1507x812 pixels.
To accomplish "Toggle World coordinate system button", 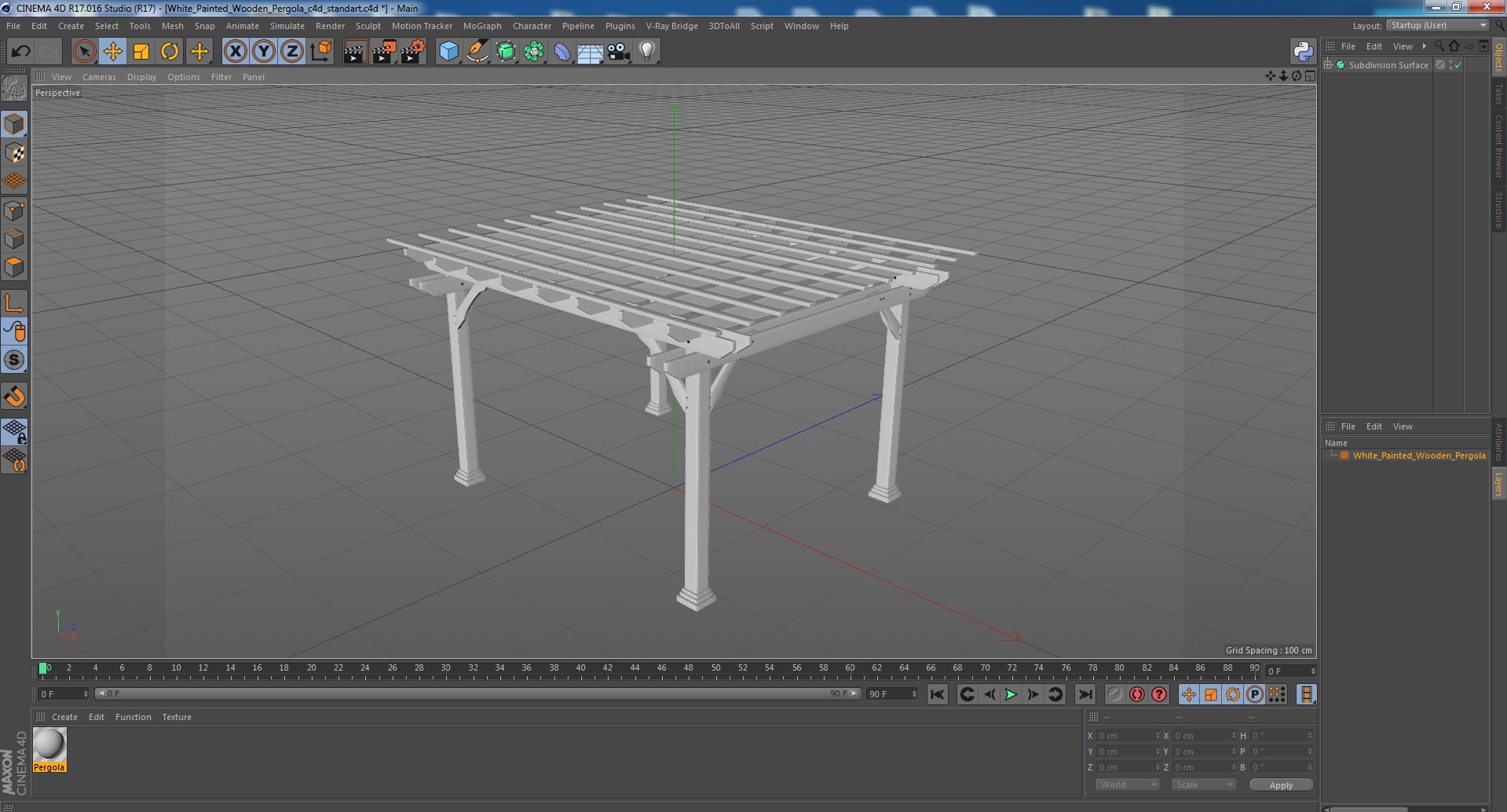I will tap(320, 52).
